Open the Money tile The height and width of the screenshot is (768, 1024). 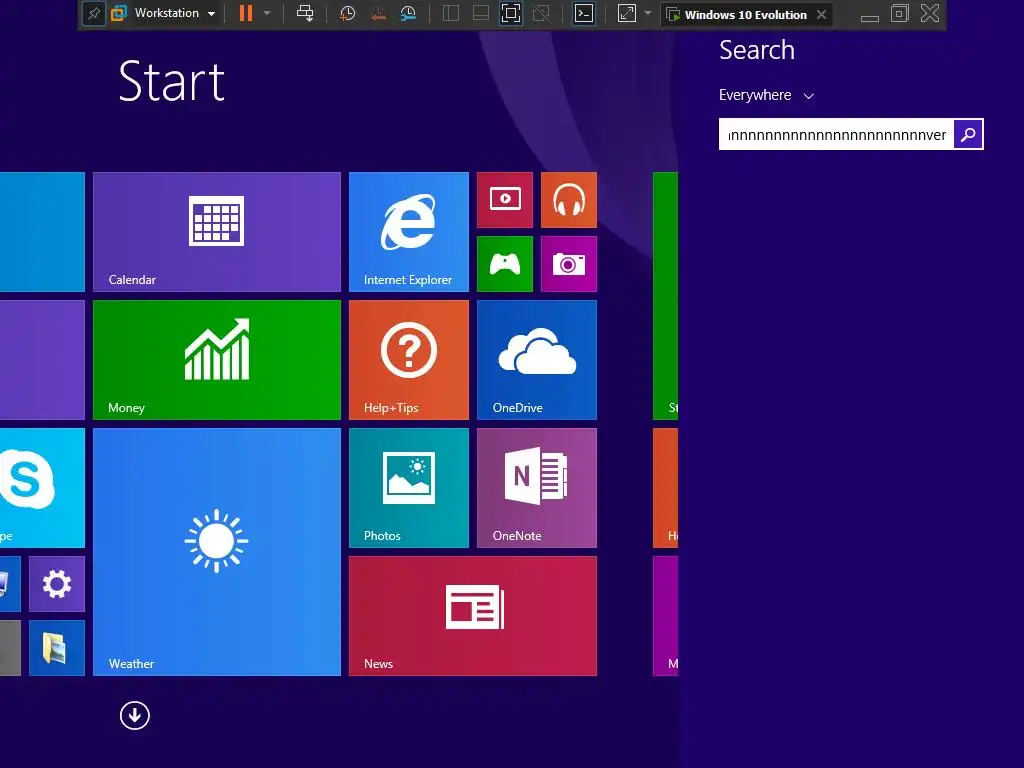[x=217, y=360]
